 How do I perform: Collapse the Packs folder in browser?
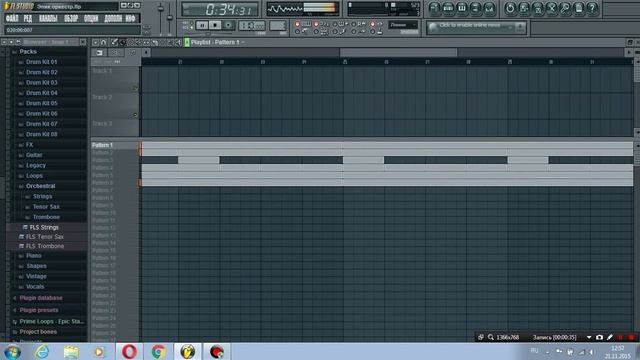[x=28, y=52]
